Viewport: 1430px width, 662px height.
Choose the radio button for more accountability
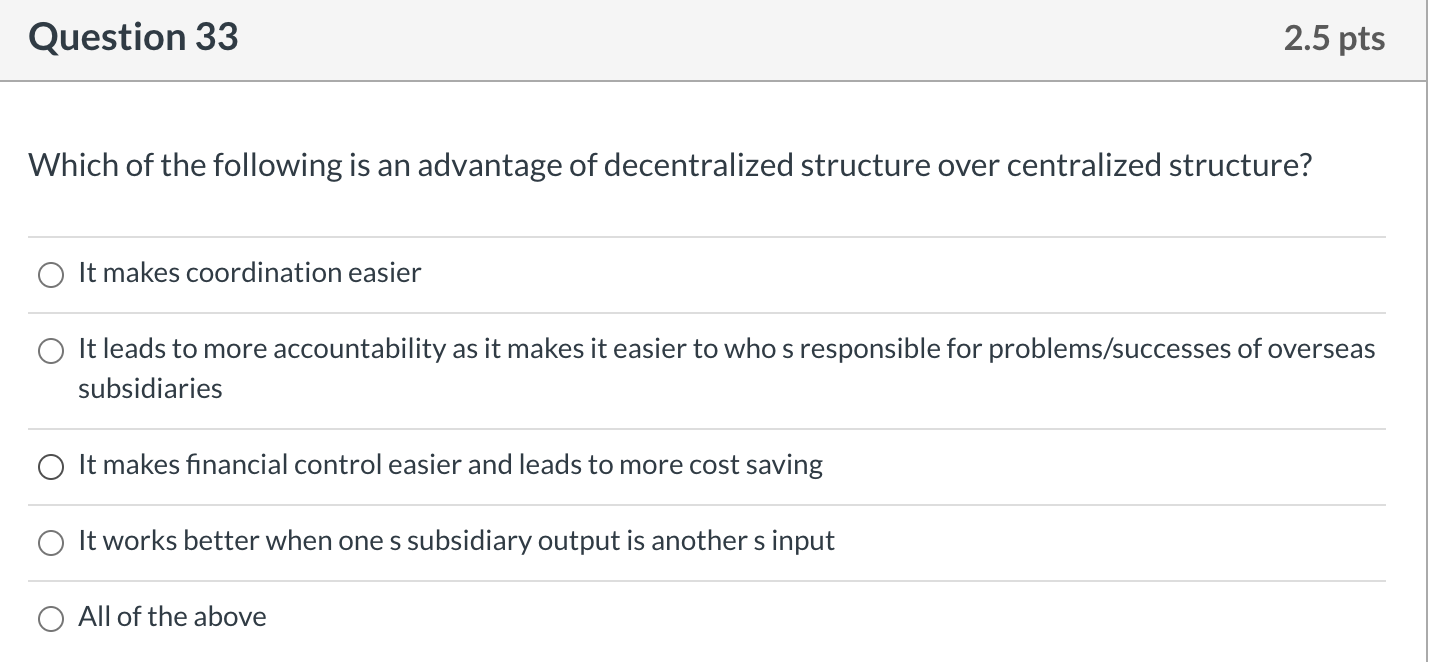coord(51,351)
